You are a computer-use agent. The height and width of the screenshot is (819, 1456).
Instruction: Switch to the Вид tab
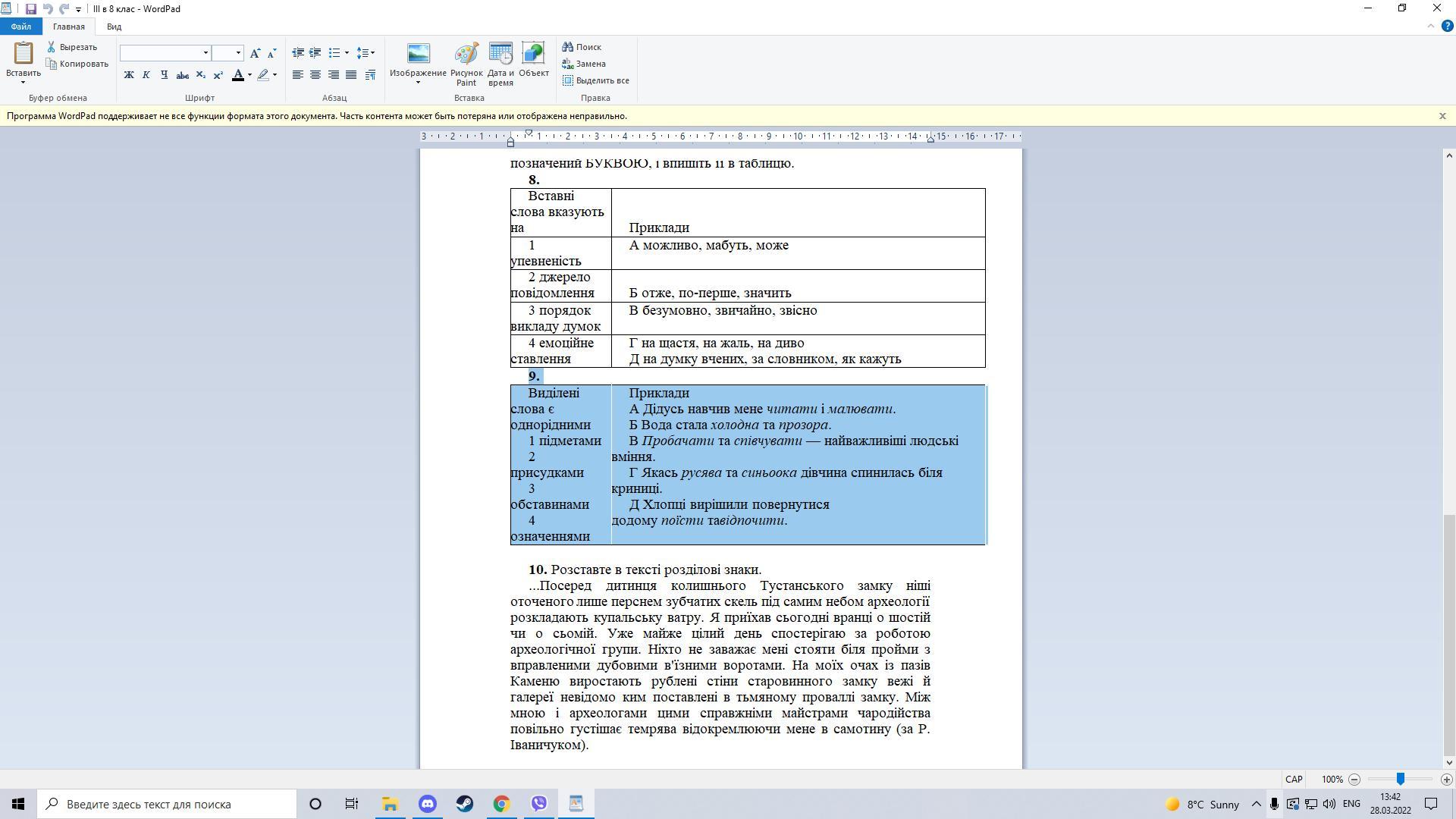click(114, 27)
